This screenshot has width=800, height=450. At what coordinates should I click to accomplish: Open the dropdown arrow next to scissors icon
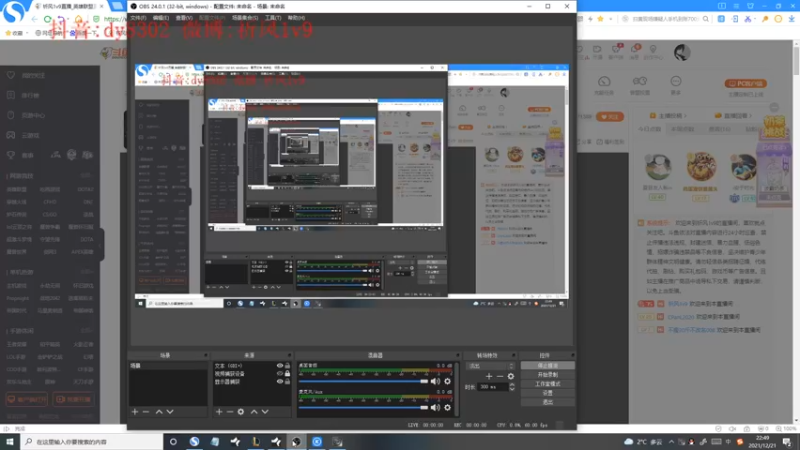coord(756,19)
